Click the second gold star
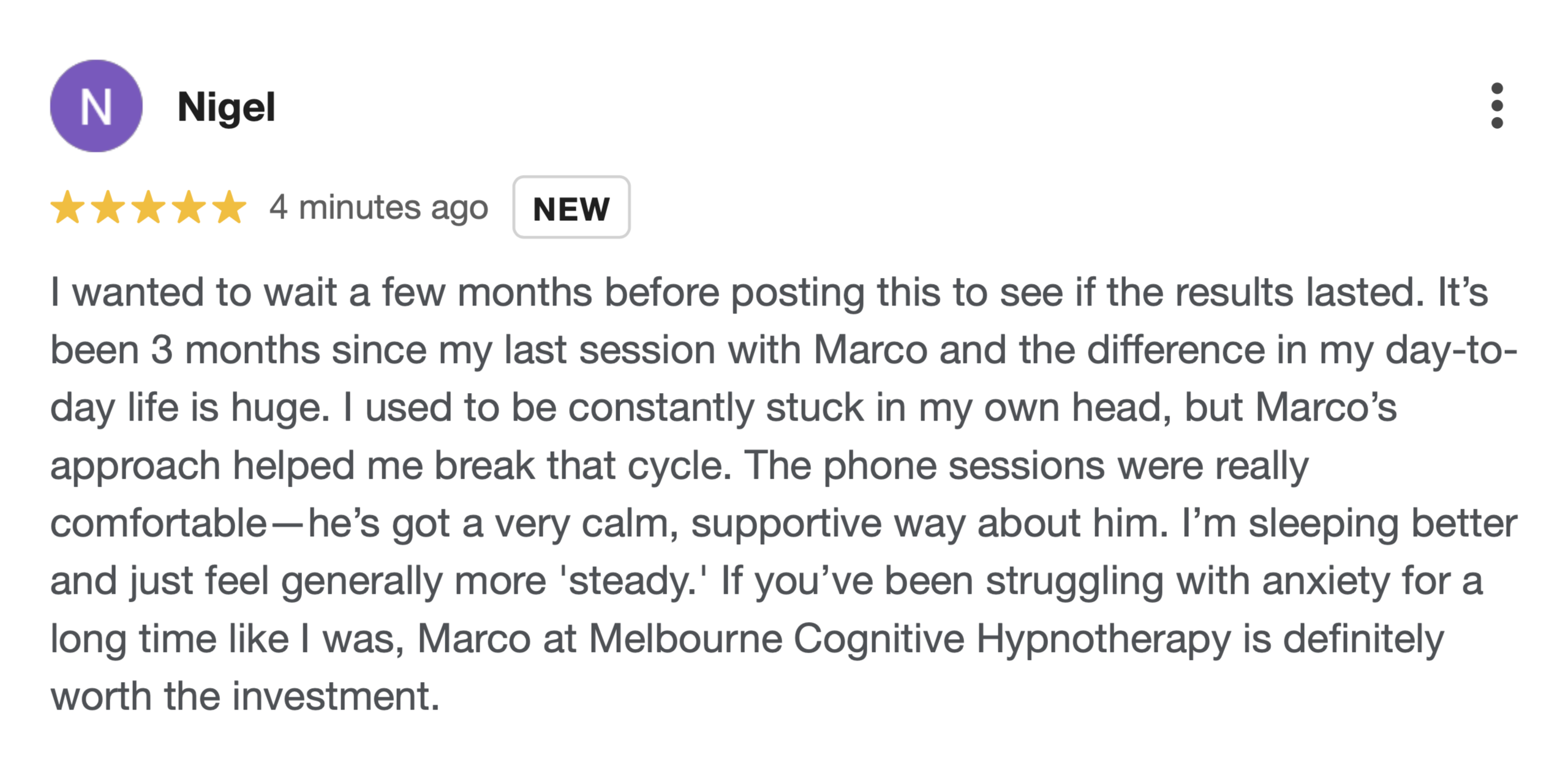This screenshot has height=780, width=1568. pyautogui.click(x=108, y=207)
